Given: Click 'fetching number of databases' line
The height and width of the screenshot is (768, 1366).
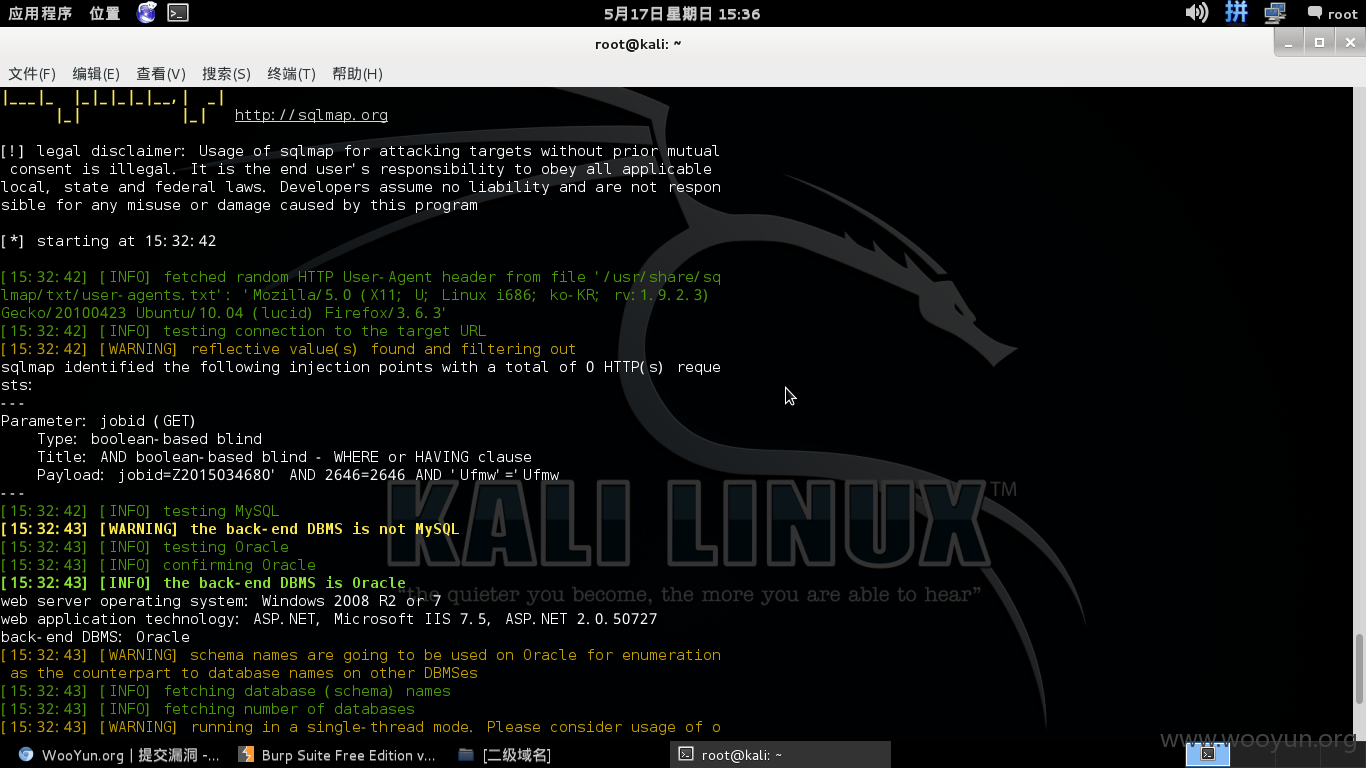Looking at the screenshot, I should [x=207, y=709].
